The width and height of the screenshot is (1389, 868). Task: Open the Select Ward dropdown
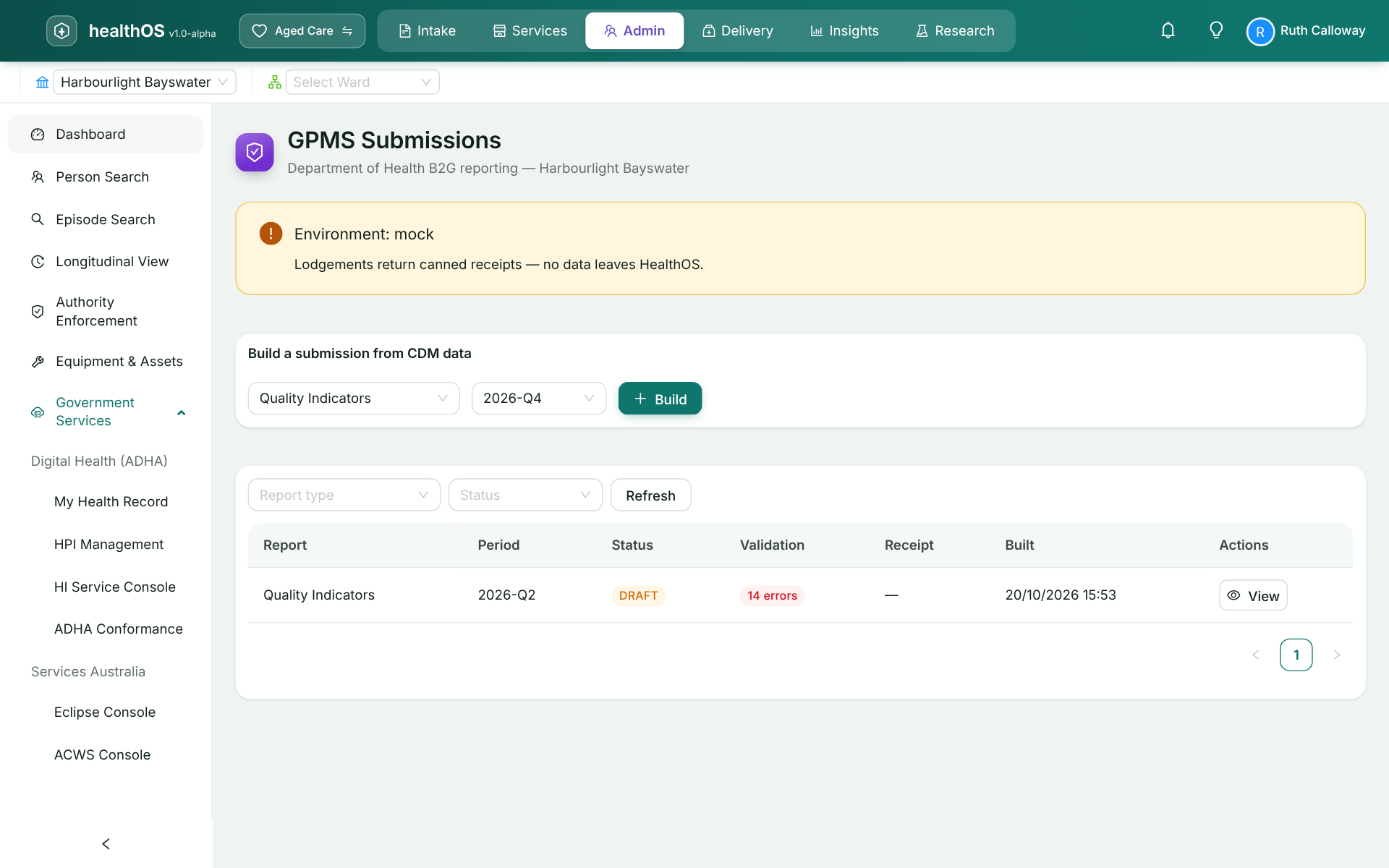[x=362, y=82]
